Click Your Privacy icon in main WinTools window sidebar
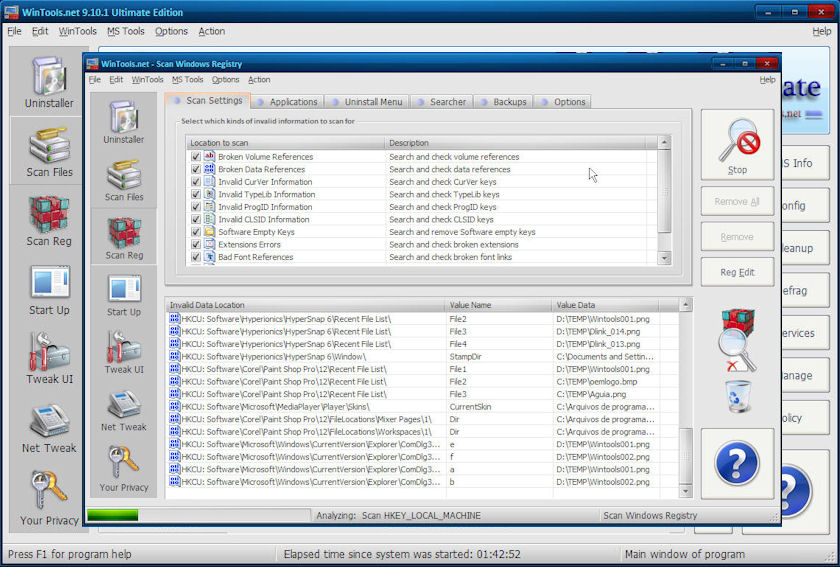840x567 pixels. [49, 490]
